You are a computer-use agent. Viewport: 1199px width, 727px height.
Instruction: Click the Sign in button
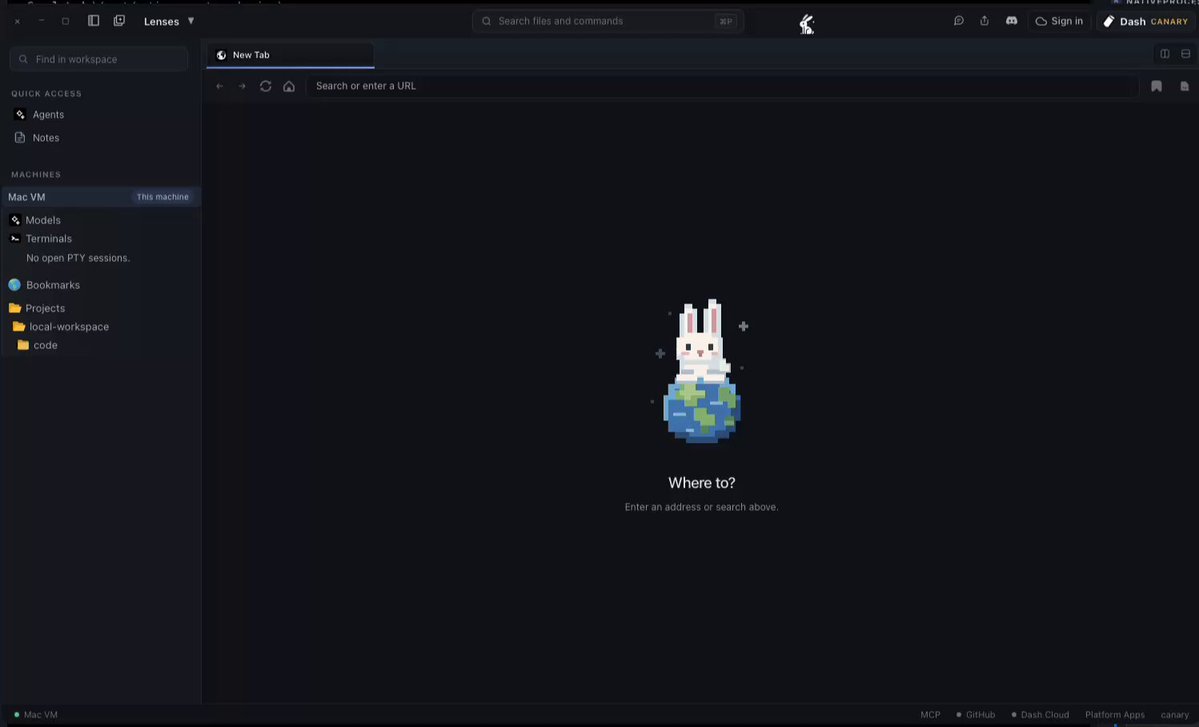click(1059, 21)
